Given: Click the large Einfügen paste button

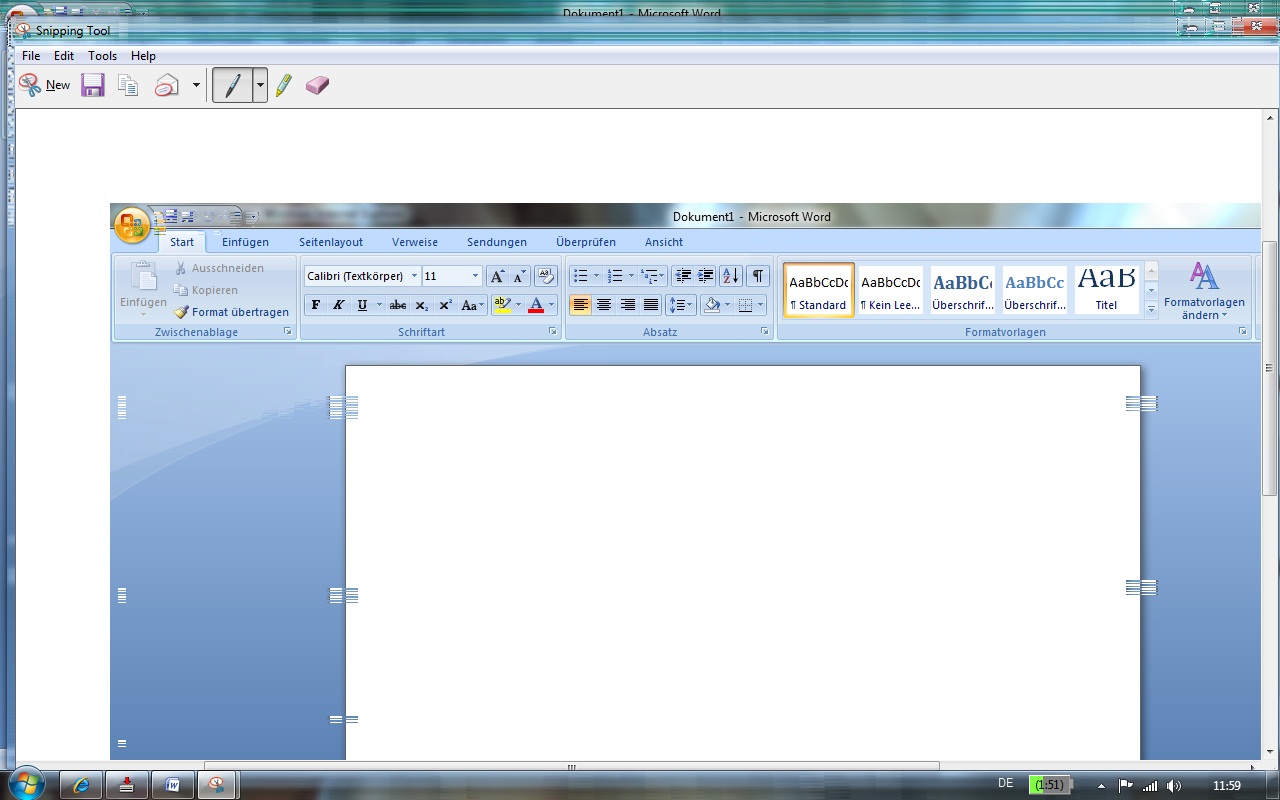Looking at the screenshot, I should click(x=143, y=290).
